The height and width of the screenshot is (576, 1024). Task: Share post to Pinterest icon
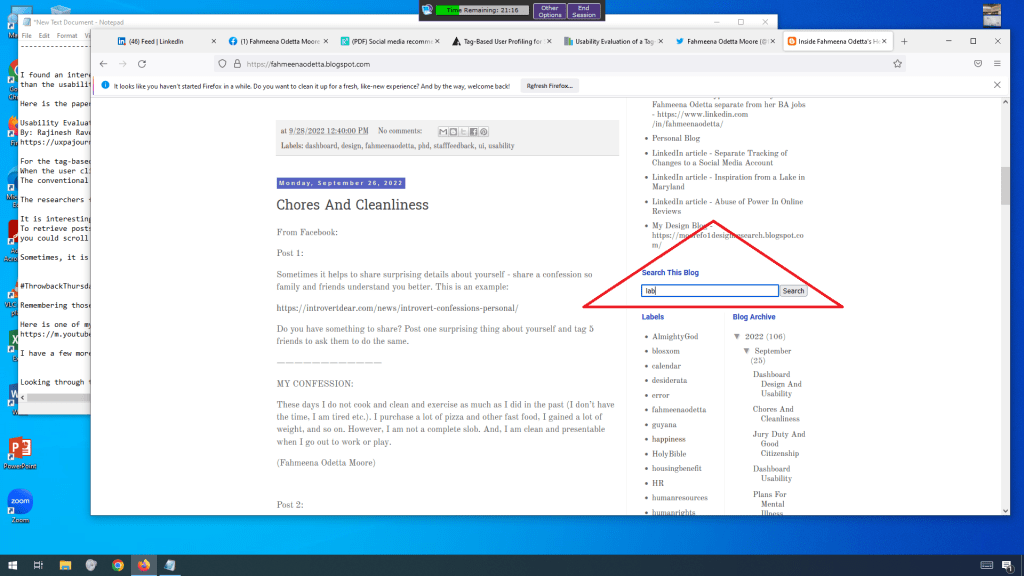click(x=484, y=132)
